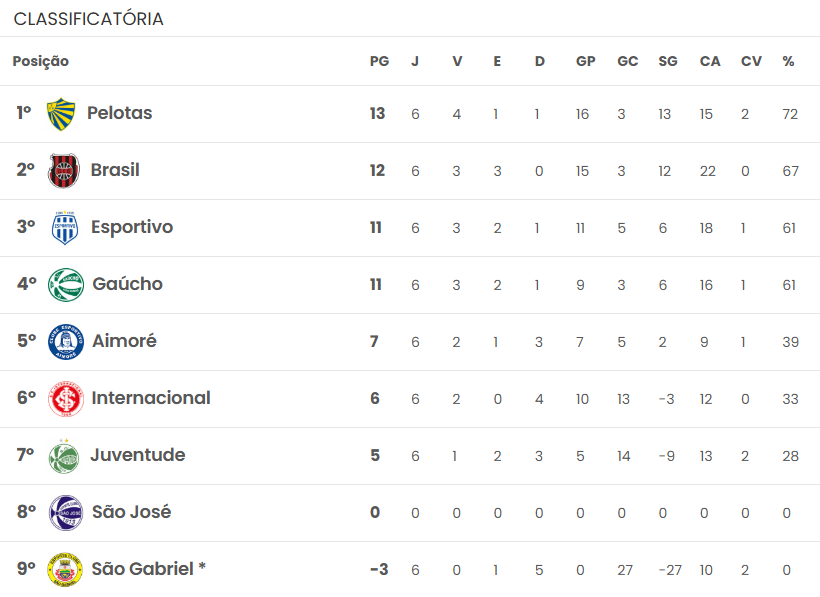Sort by the PG column header
The image size is (820, 597).
379,61
